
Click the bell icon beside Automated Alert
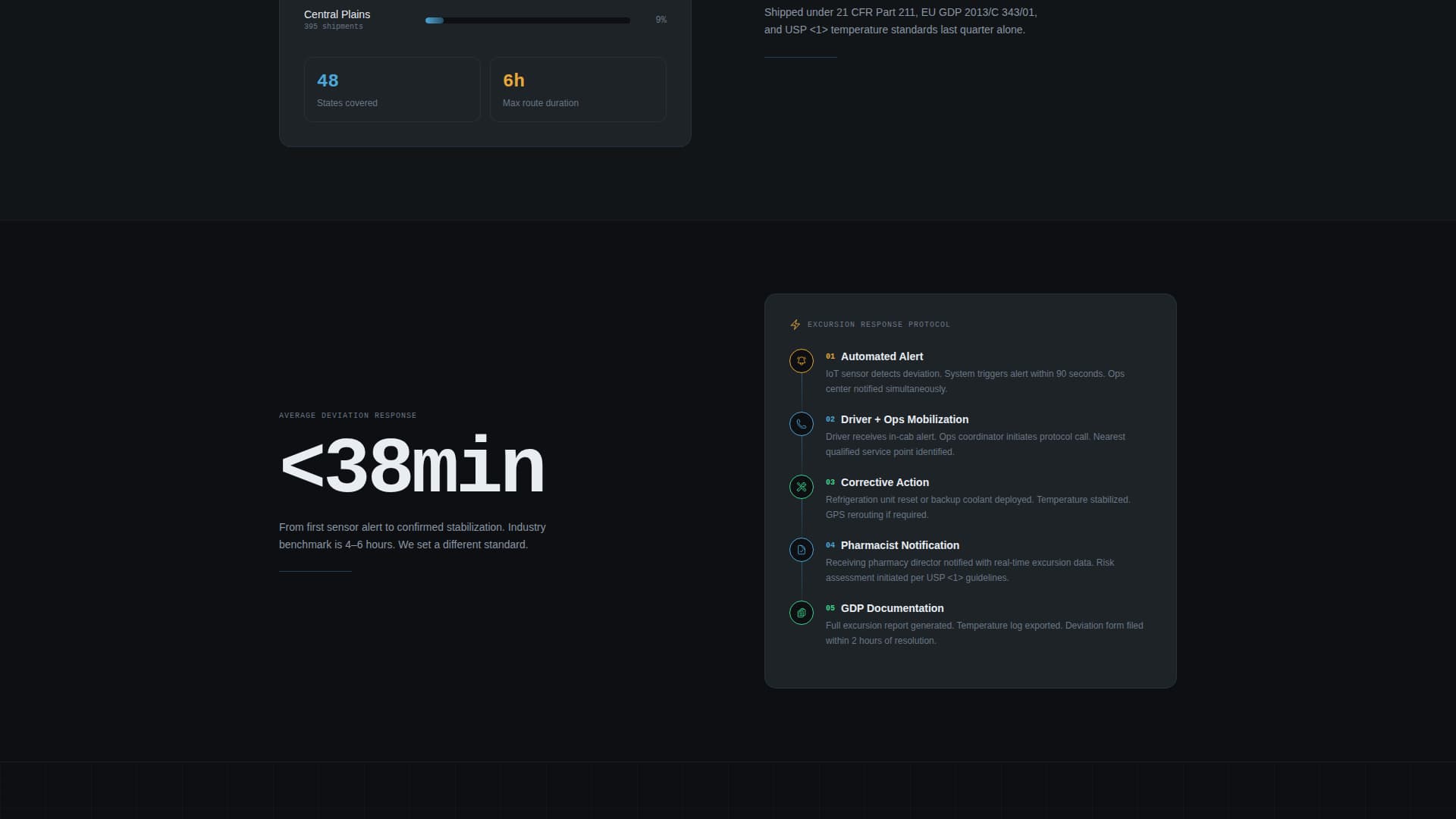click(802, 361)
